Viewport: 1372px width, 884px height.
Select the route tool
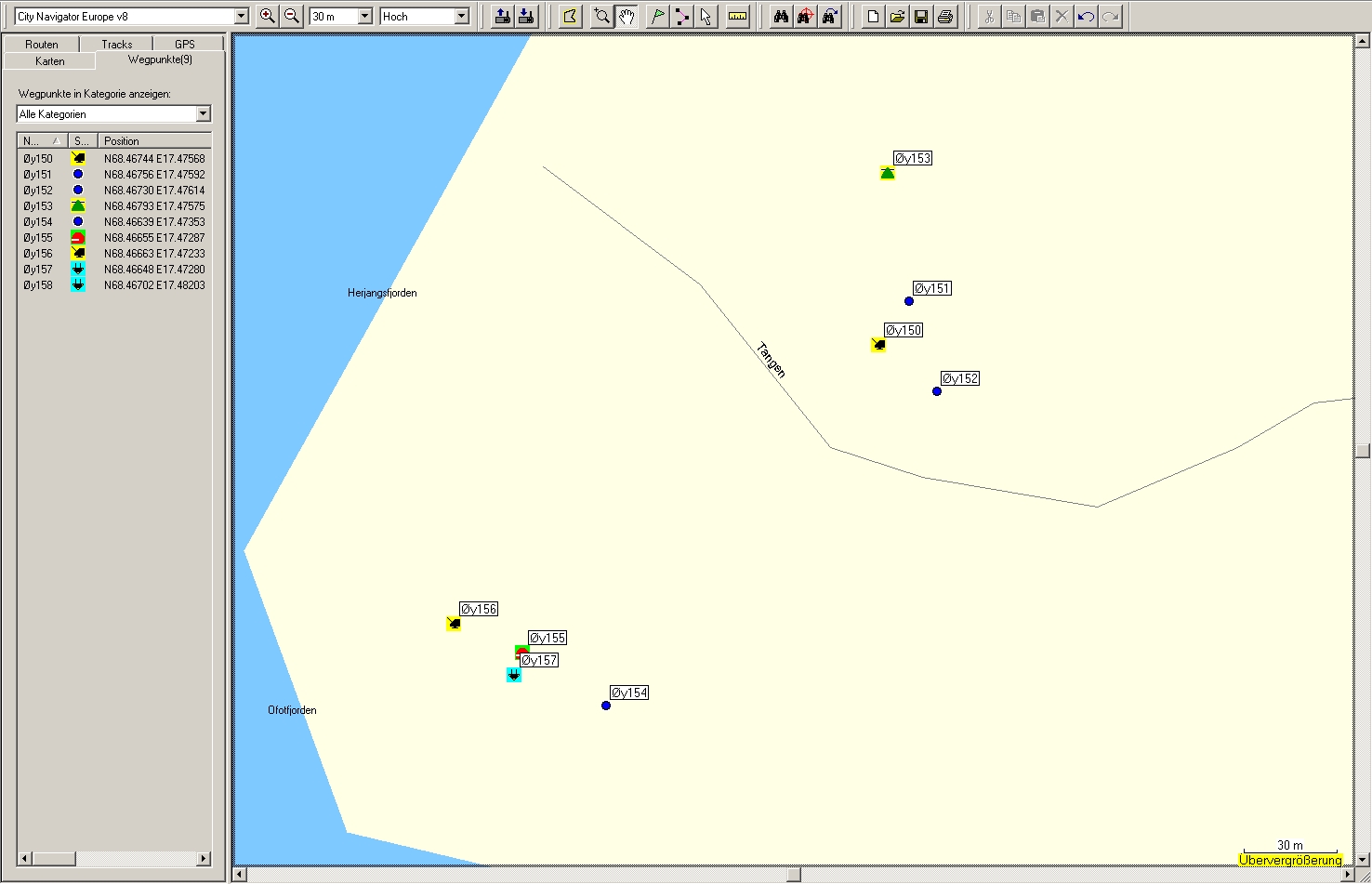pyautogui.click(x=682, y=16)
